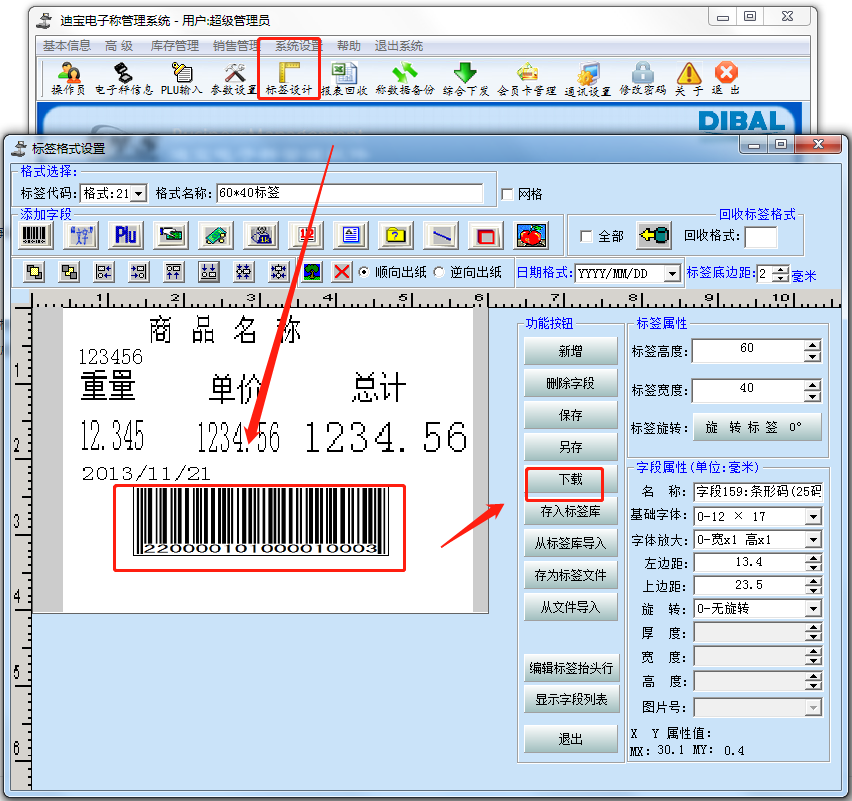The width and height of the screenshot is (852, 801).
Task: Click the 退出 button in function panel
Action: pyautogui.click(x=571, y=739)
